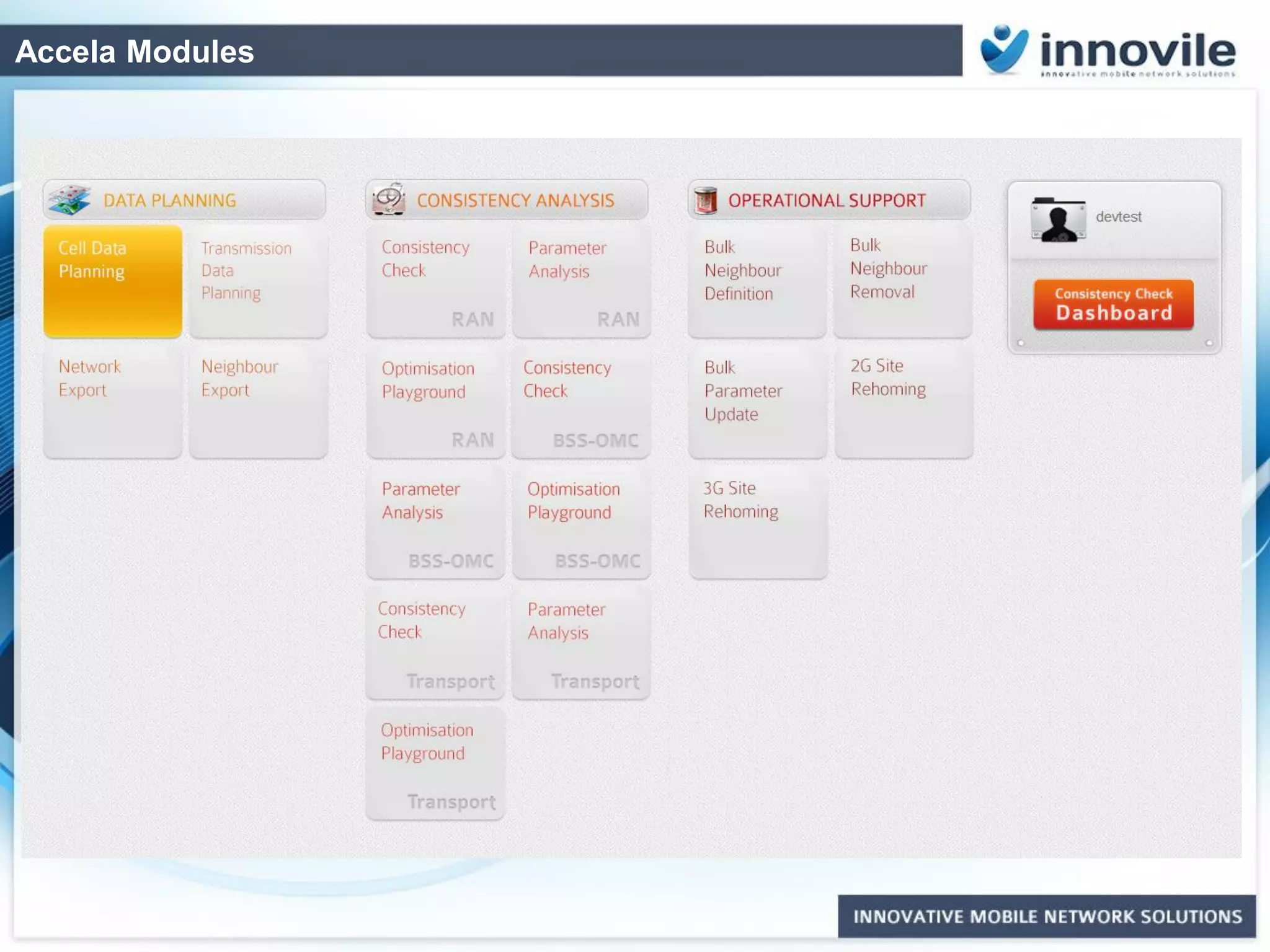This screenshot has width=1270, height=952.
Task: Click the devtest user avatar icon
Action: pyautogui.click(x=1058, y=219)
